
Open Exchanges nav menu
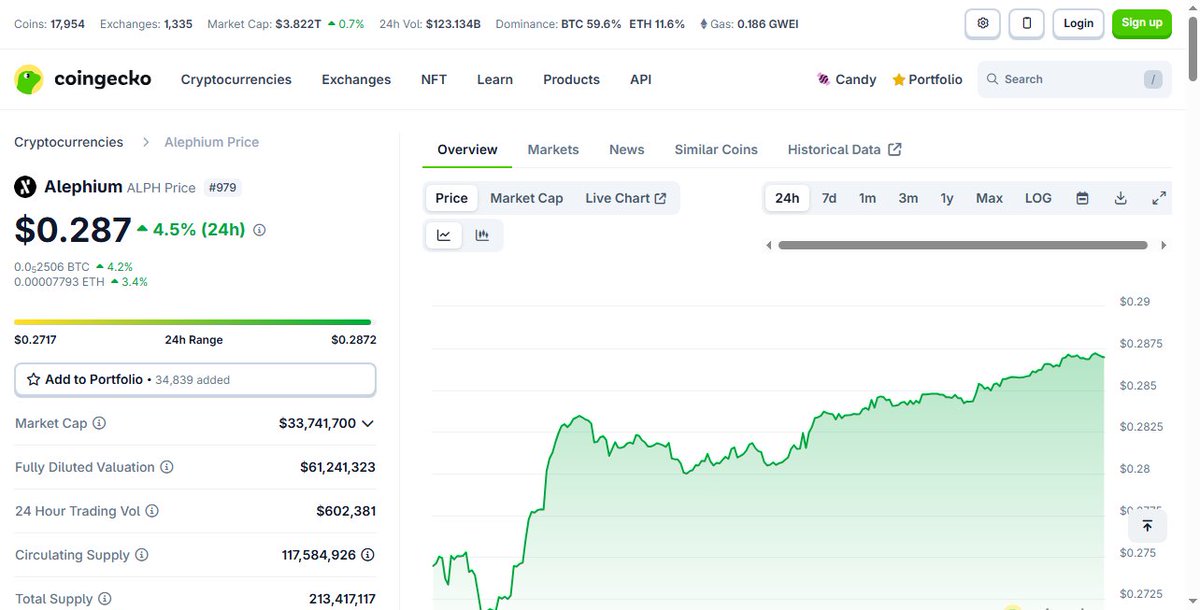[356, 79]
